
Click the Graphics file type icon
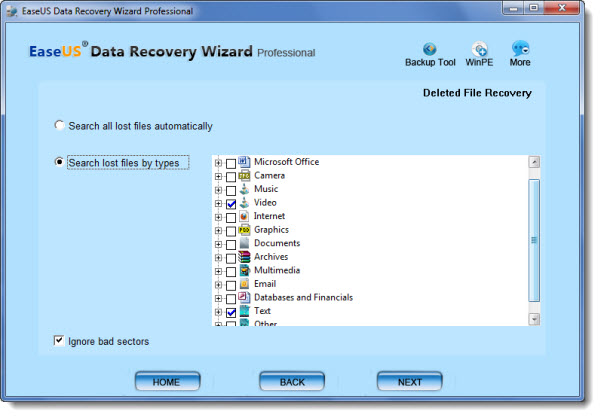(x=244, y=230)
